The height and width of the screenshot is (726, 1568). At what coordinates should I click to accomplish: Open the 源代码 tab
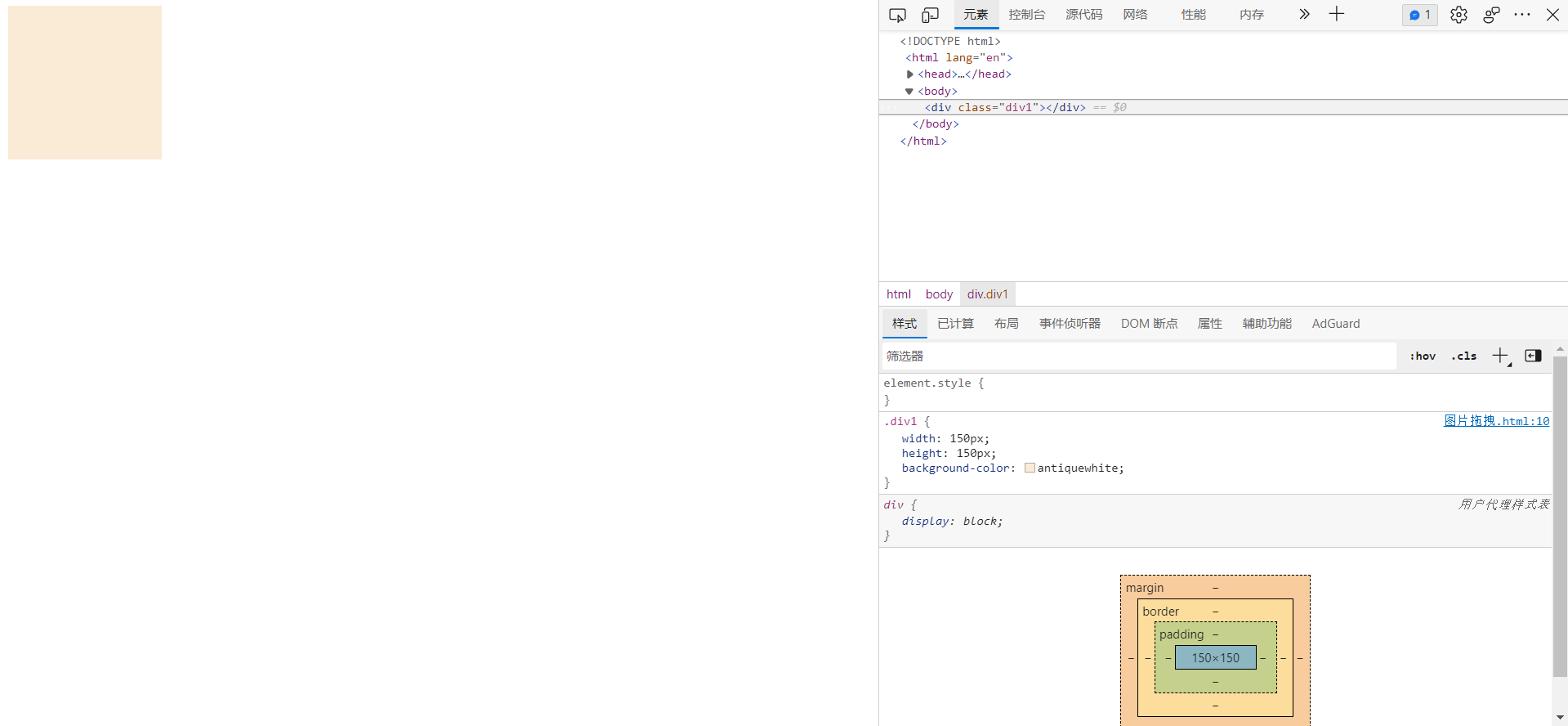pyautogui.click(x=1083, y=15)
